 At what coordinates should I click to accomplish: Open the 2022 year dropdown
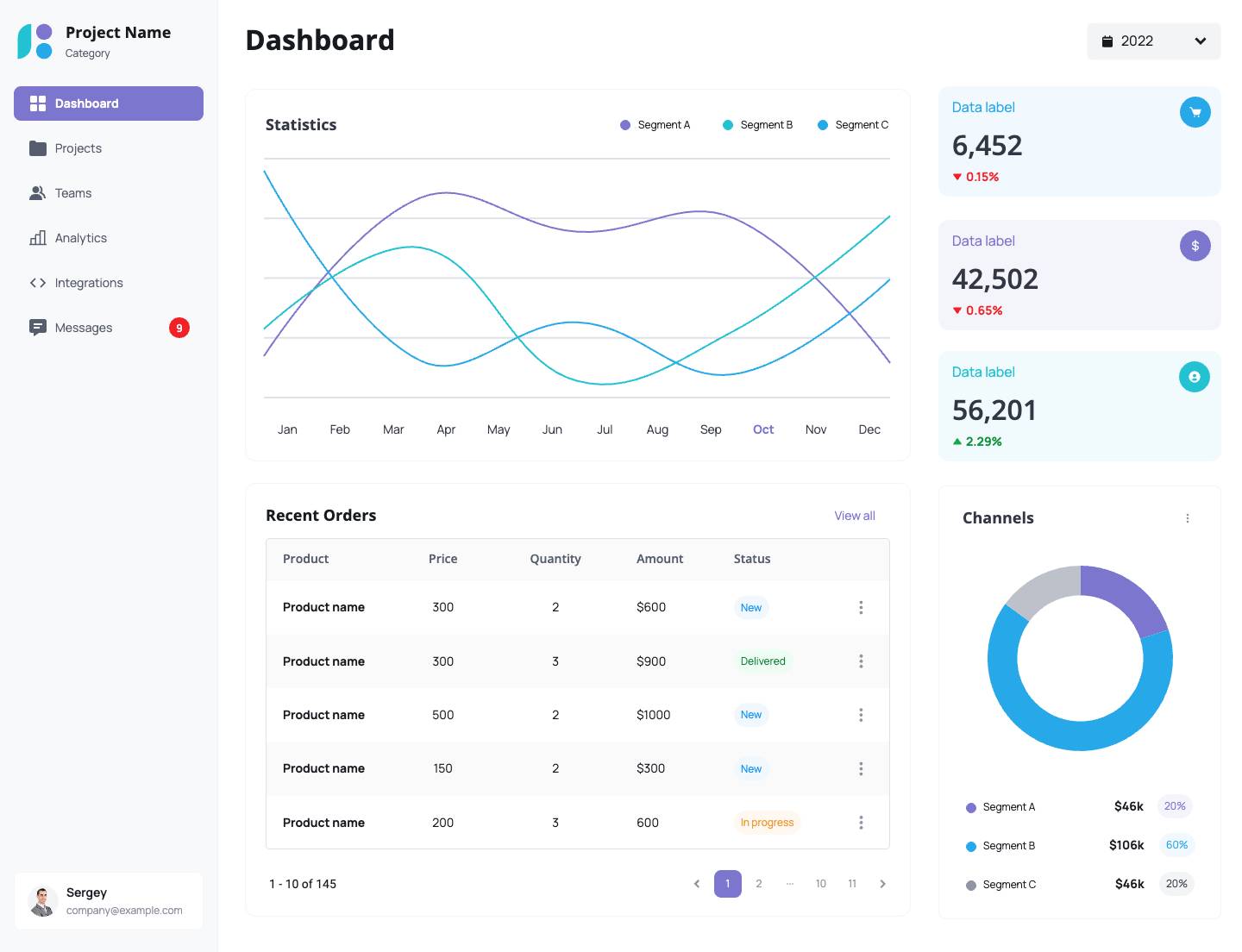[1153, 41]
